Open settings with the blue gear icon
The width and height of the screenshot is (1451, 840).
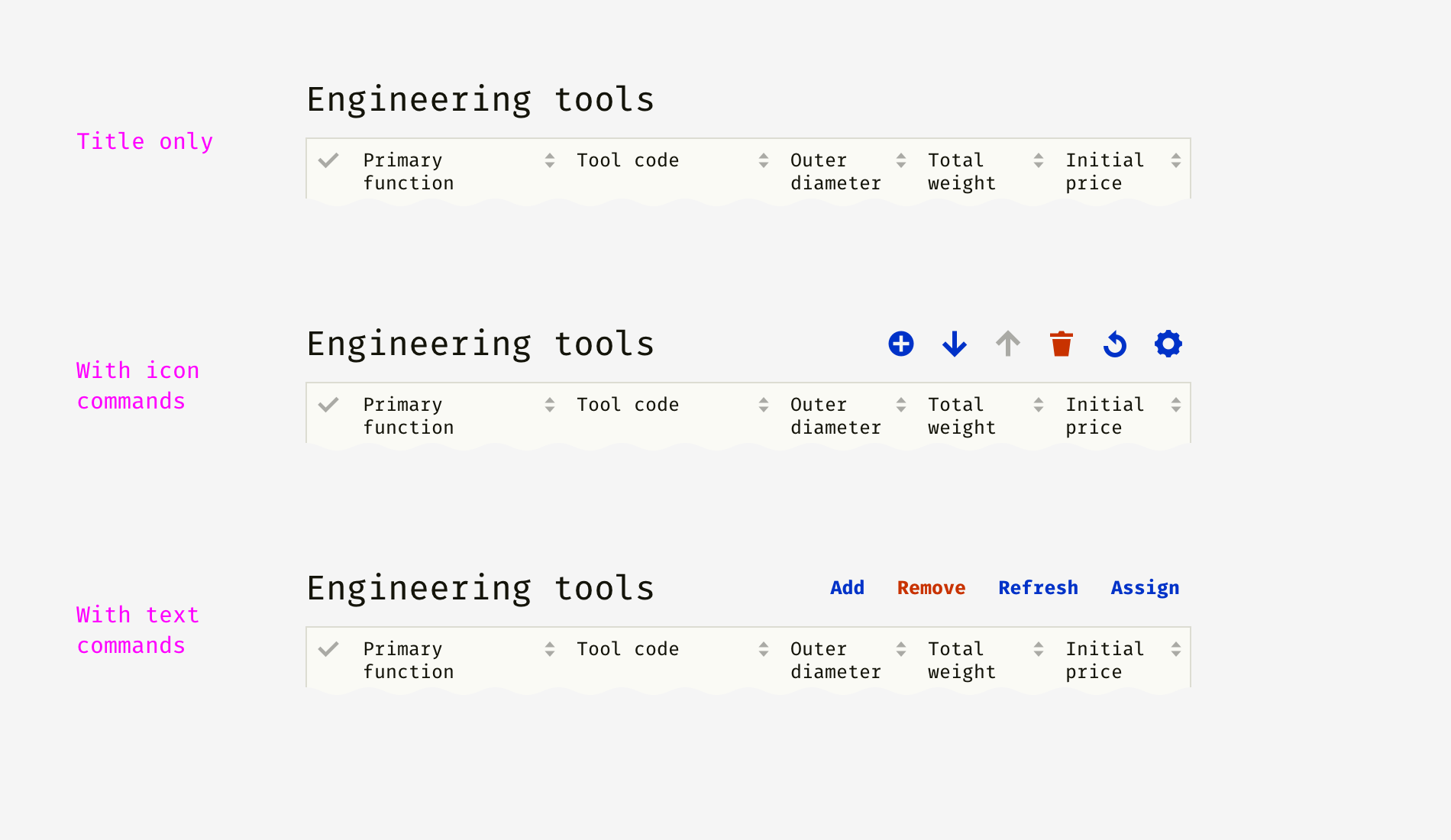pyautogui.click(x=1168, y=344)
